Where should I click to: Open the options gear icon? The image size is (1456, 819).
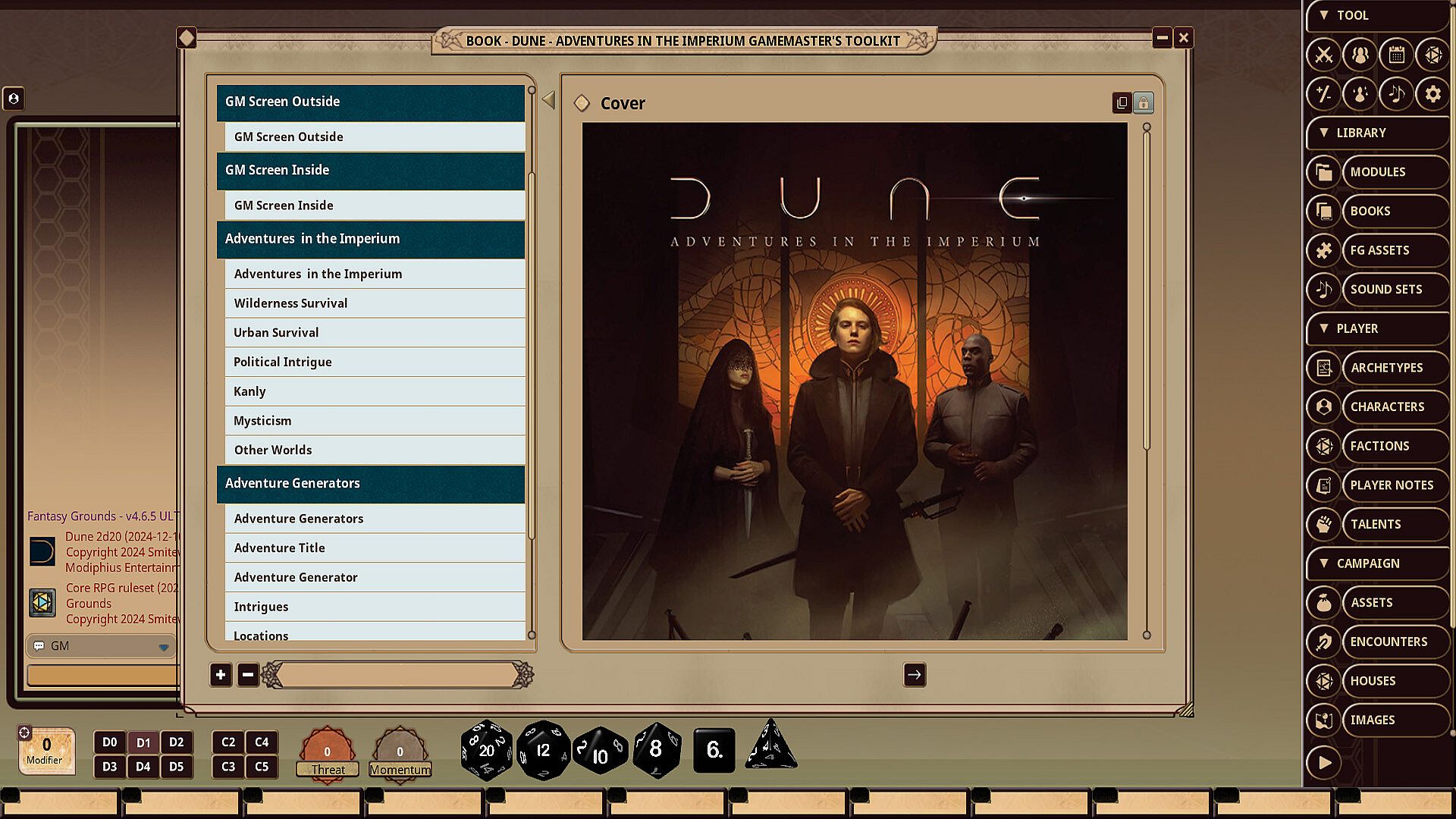(1432, 94)
